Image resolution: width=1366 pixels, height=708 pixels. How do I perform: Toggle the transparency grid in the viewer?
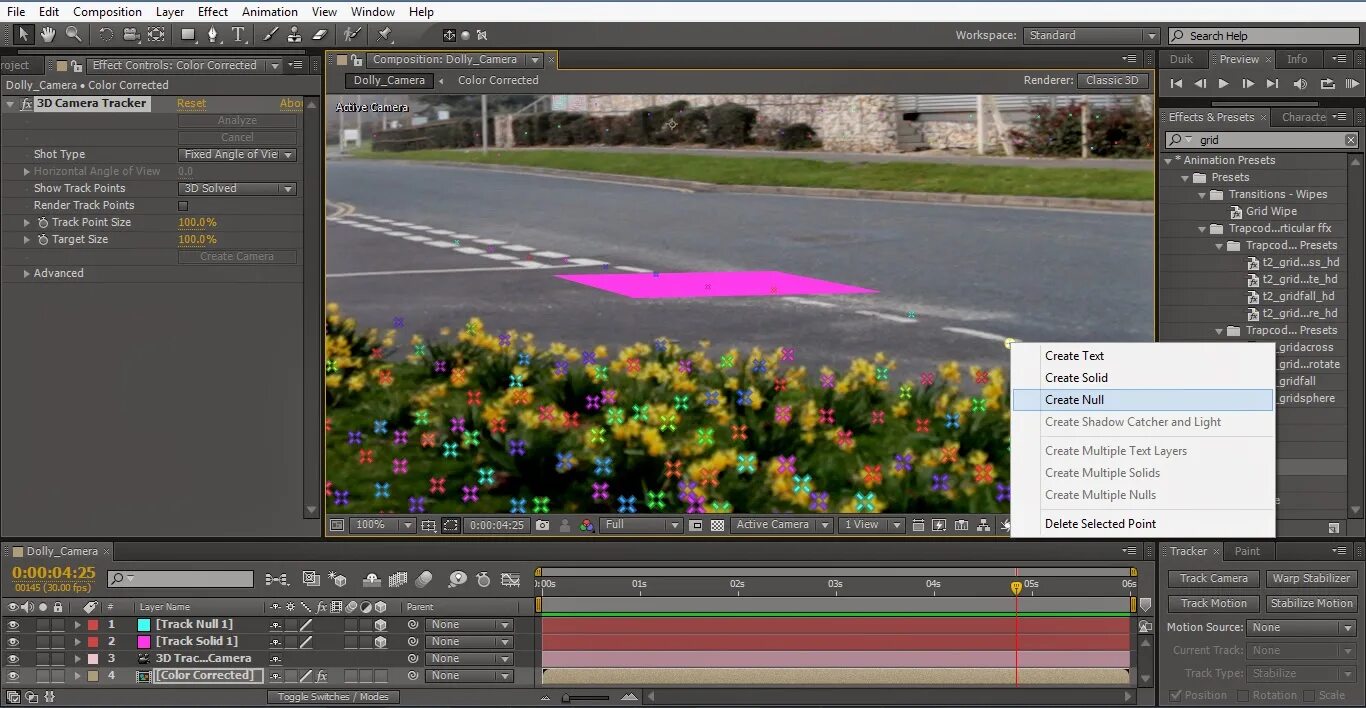(716, 524)
